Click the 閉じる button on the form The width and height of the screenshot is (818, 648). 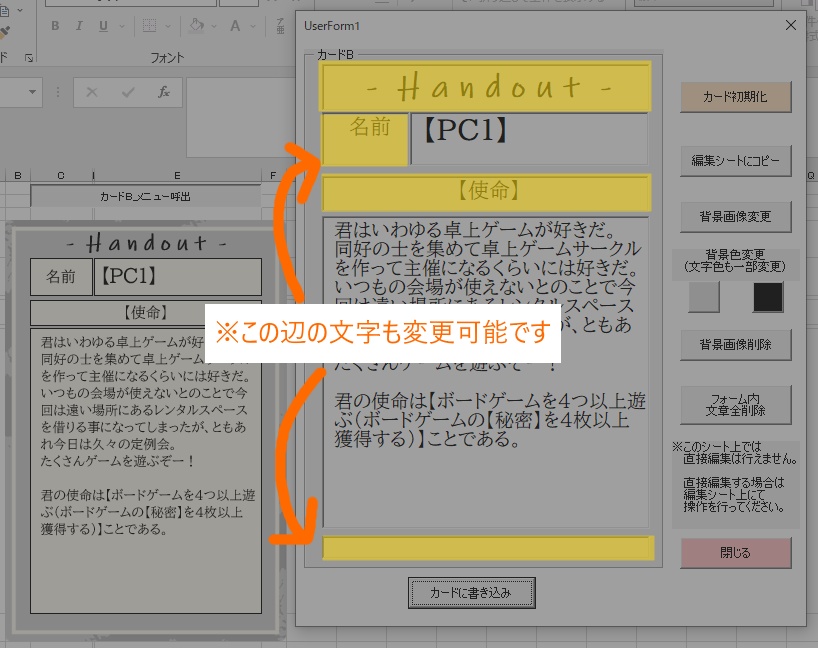point(736,553)
